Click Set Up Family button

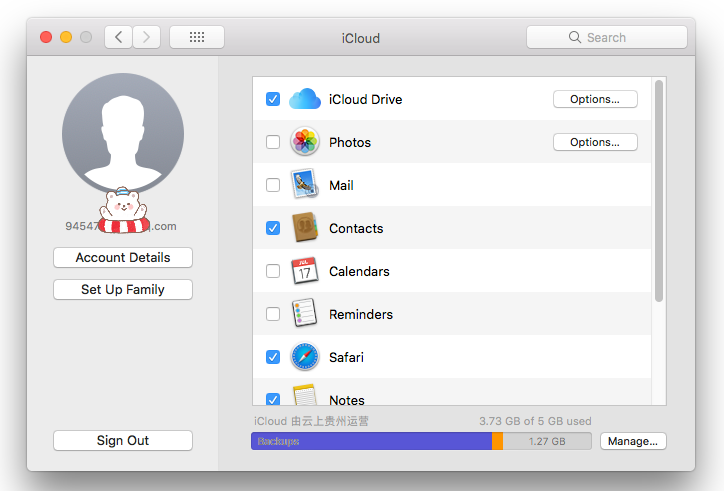coord(123,289)
